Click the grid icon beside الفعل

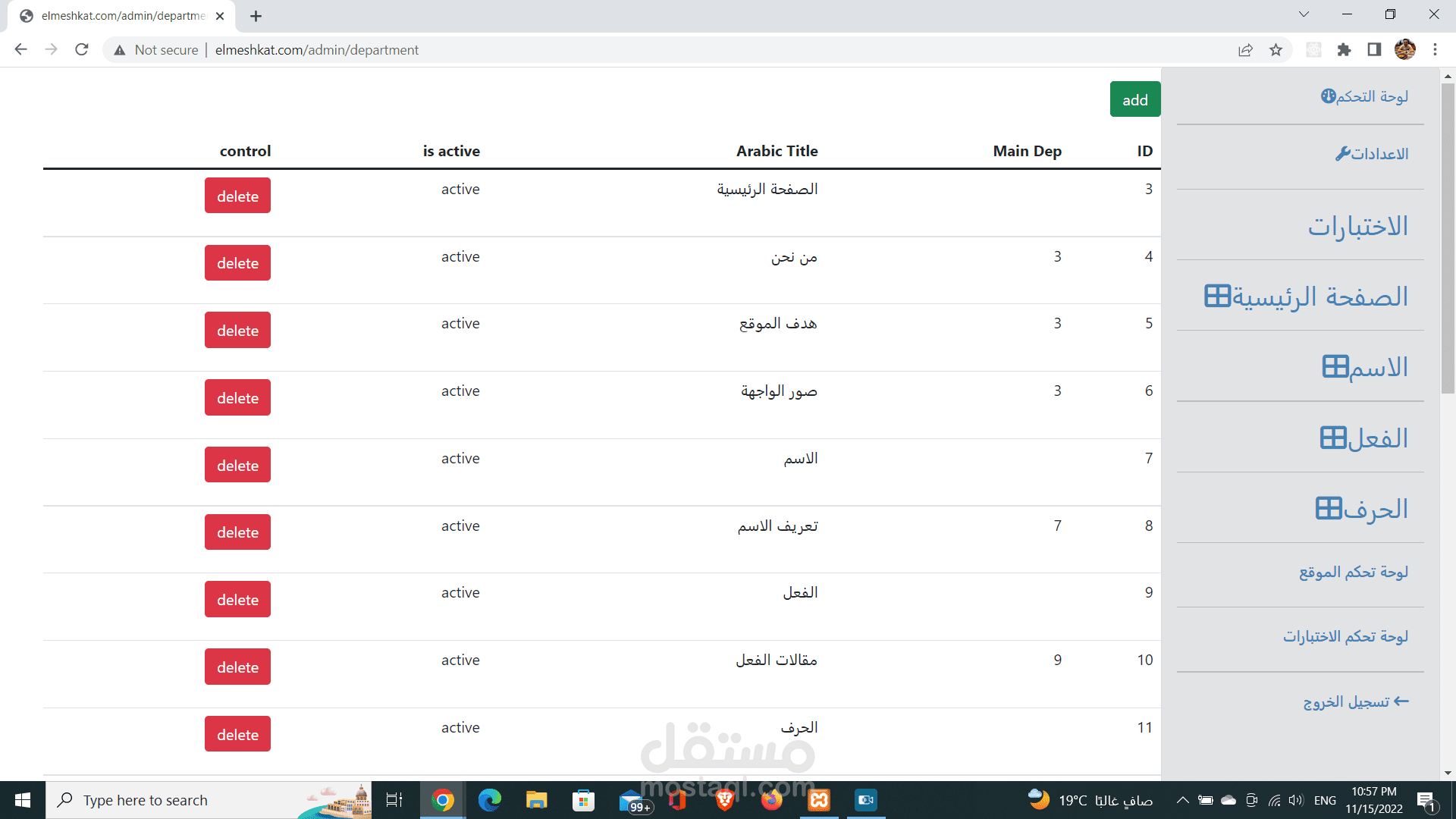click(x=1332, y=438)
